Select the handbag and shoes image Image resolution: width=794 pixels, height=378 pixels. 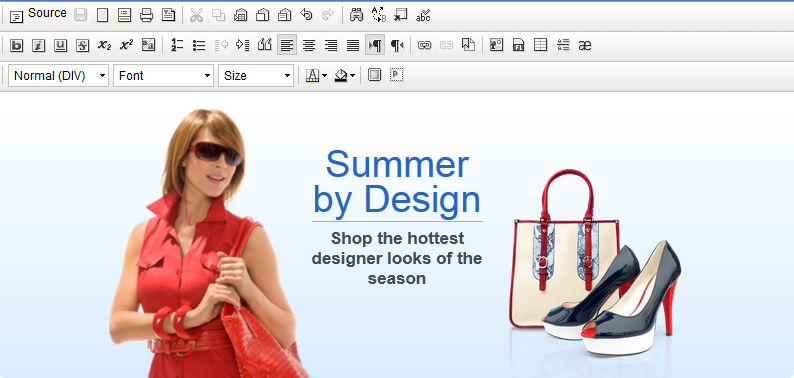pos(595,262)
